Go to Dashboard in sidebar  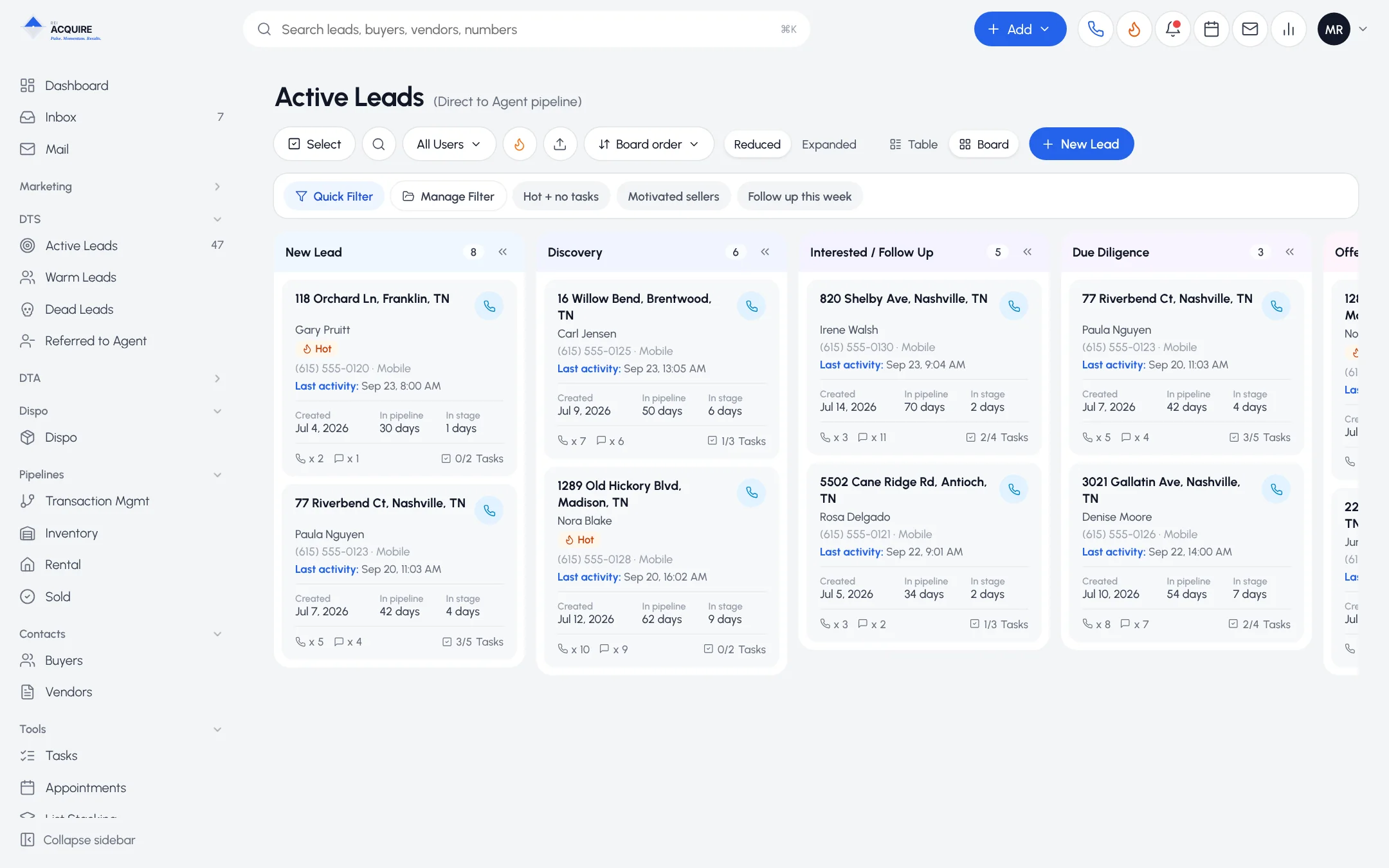pos(121,86)
